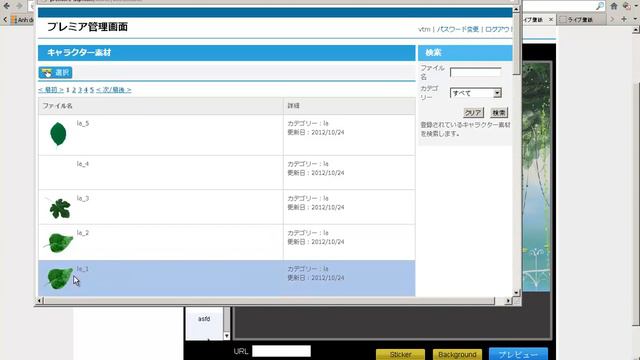This screenshot has width=640, height=360.
Task: Click the tab strip scroll-right chevron
Action: point(612,19)
